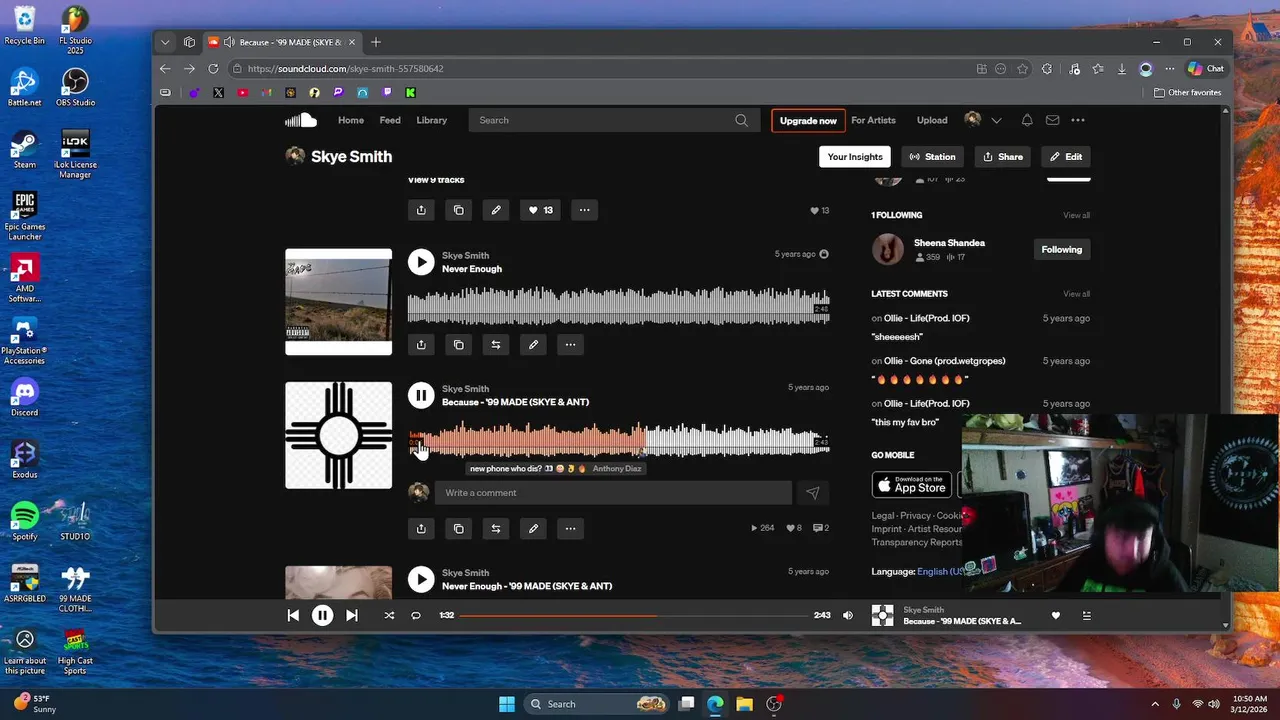Repost the Never Enough track
Image resolution: width=1280 pixels, height=720 pixels.
point(496,344)
